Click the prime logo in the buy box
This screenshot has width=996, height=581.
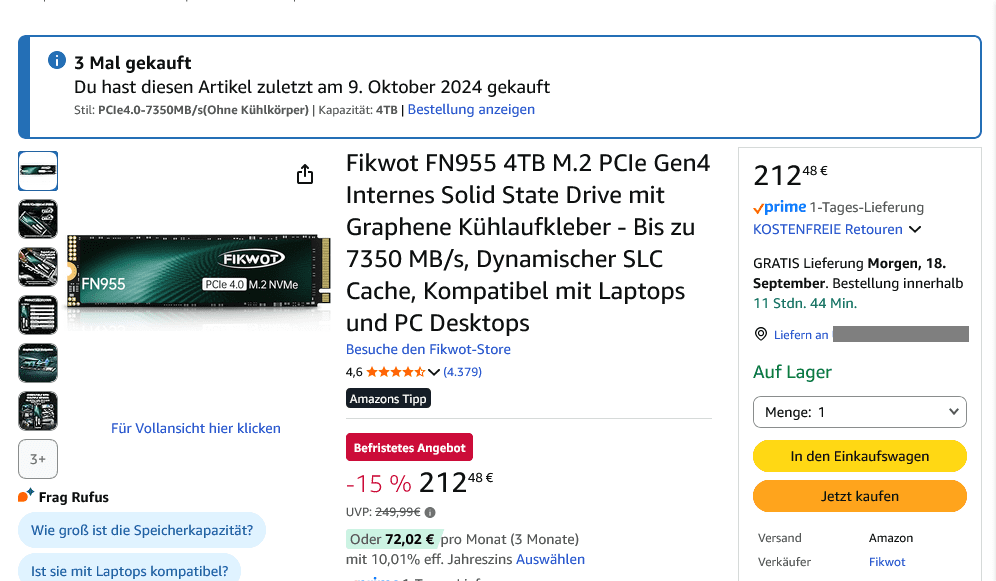click(780, 208)
